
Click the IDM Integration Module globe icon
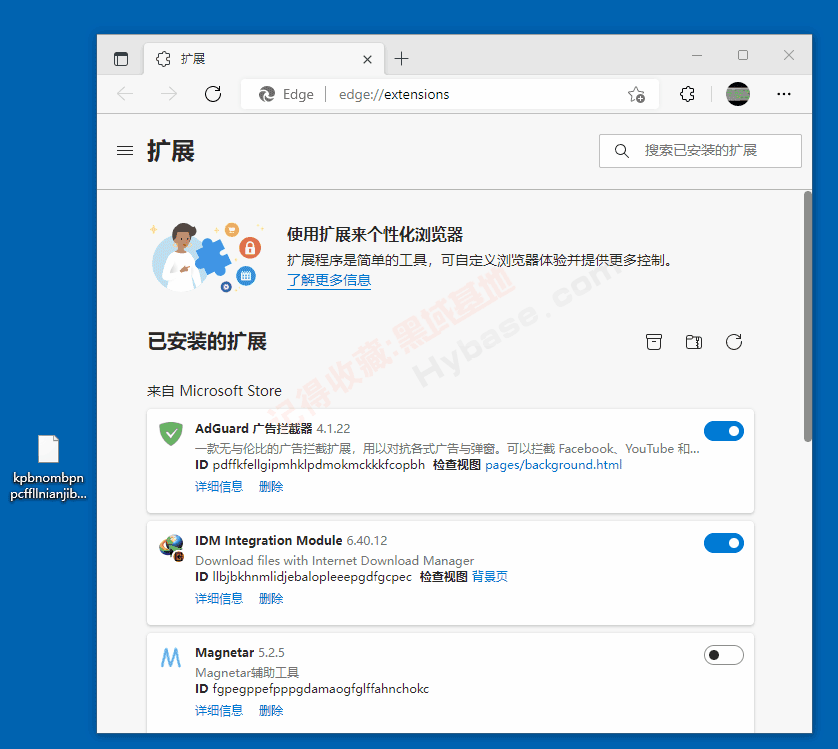171,547
